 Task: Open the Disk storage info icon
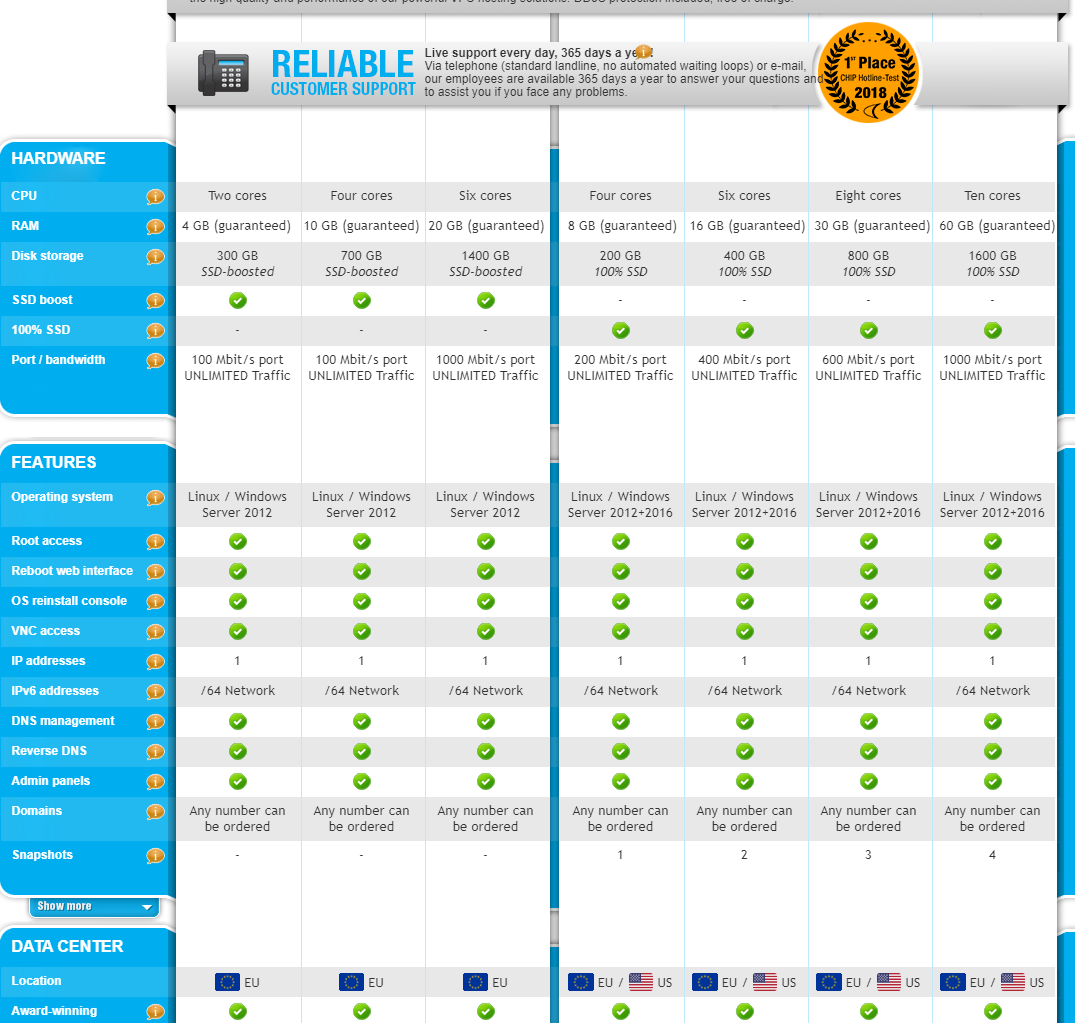coord(155,257)
